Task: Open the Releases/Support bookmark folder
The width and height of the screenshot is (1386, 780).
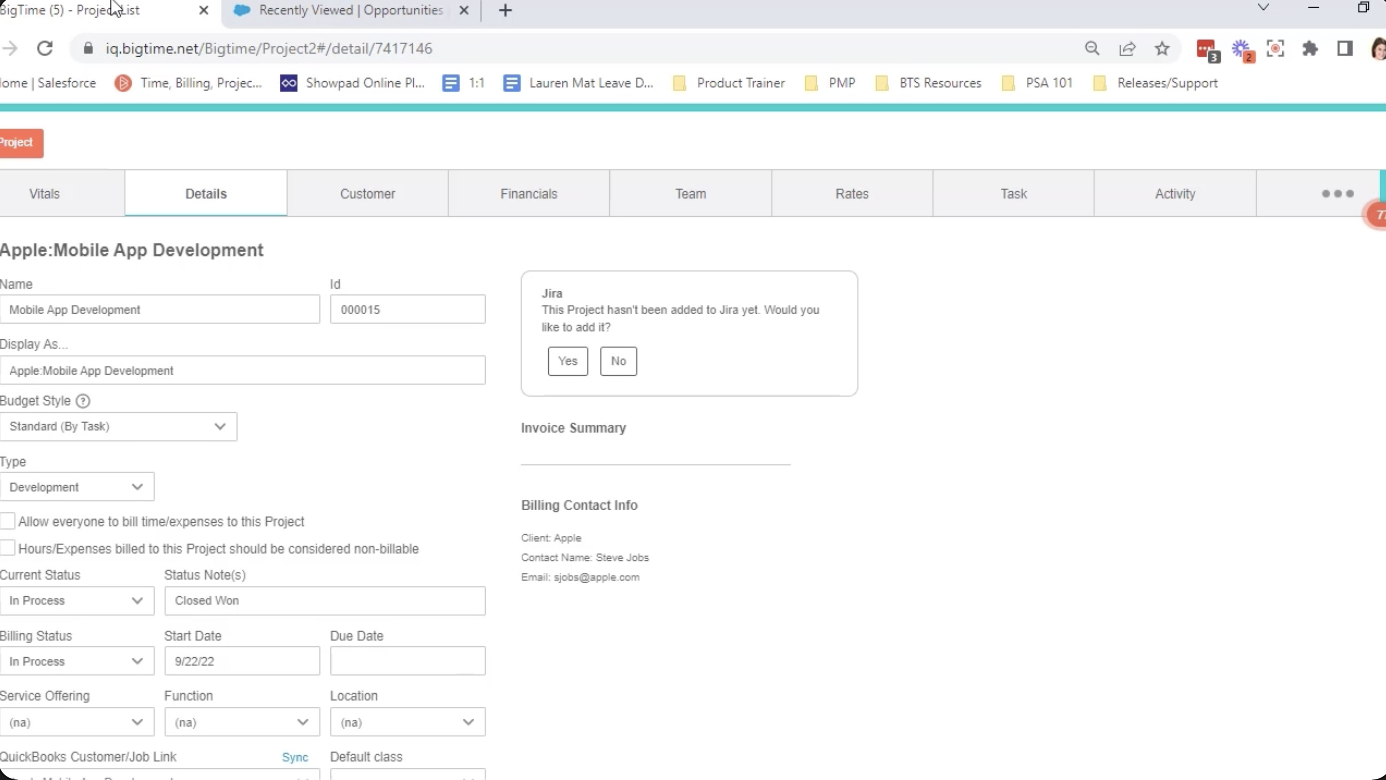Action: tap(1155, 83)
